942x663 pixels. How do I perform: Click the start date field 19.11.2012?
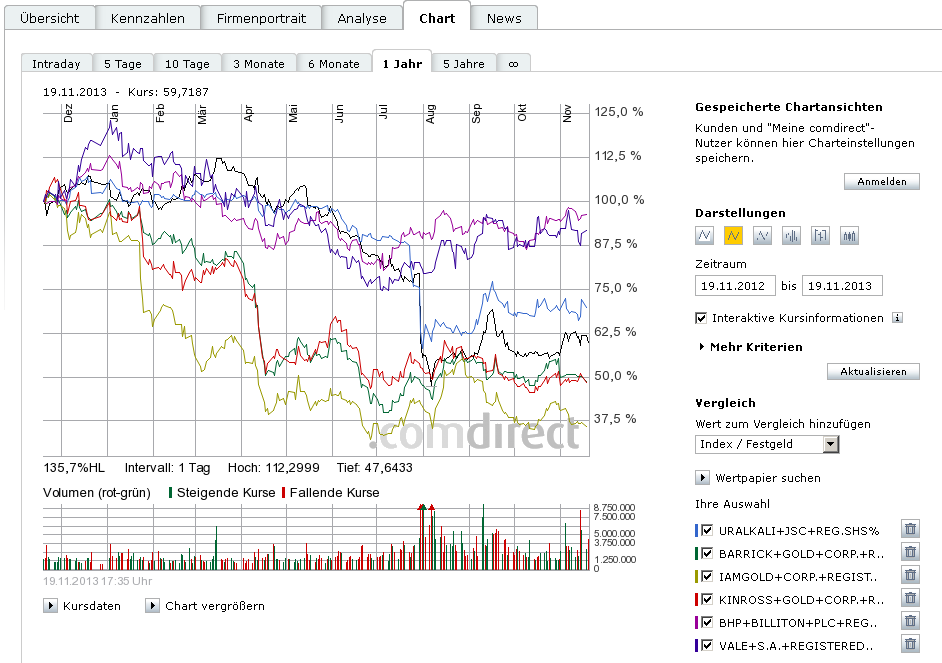pos(734,286)
